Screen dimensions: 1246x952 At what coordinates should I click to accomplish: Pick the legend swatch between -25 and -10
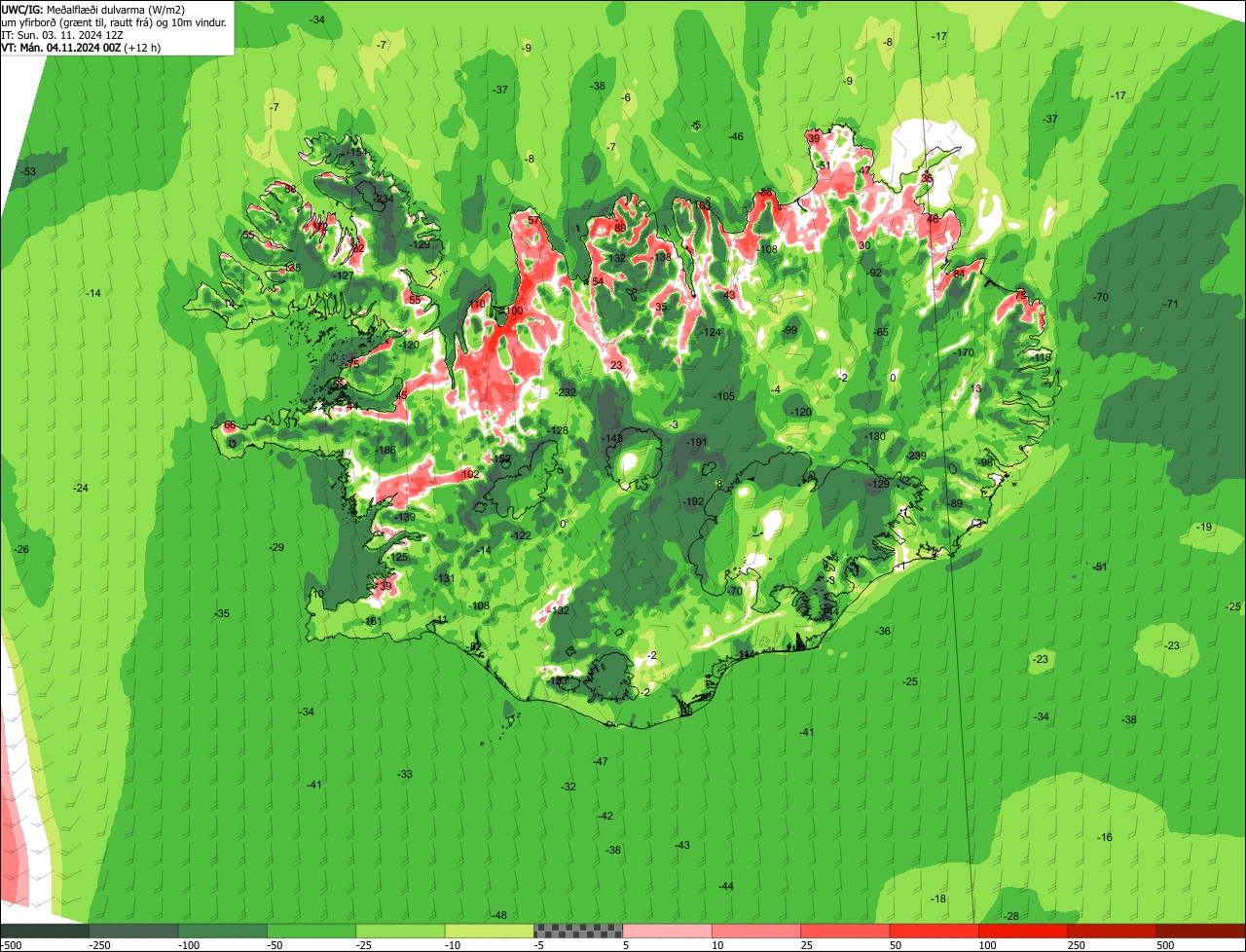coord(400,931)
